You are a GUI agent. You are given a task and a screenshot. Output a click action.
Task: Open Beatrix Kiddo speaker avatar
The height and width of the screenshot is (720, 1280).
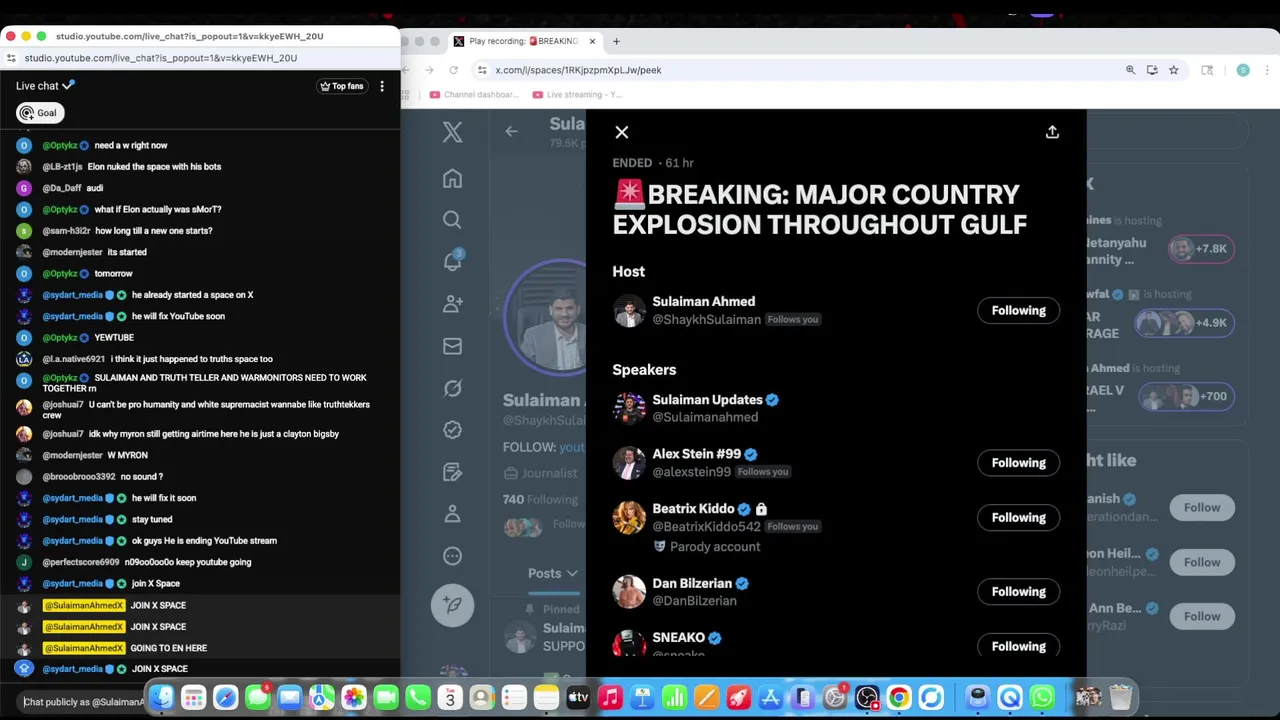click(x=629, y=518)
